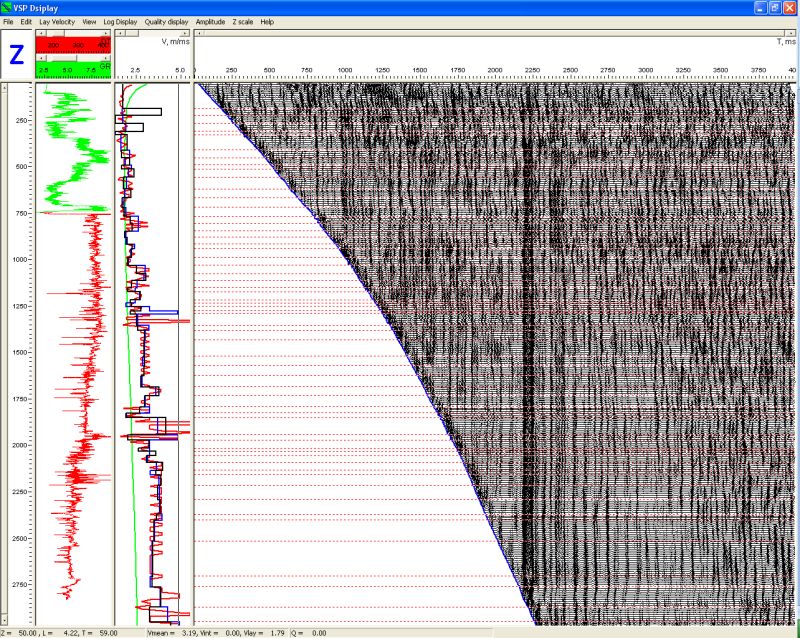Image resolution: width=800 pixels, height=638 pixels.
Task: Click right arrow of GR log scrollbar
Action: (x=107, y=58)
